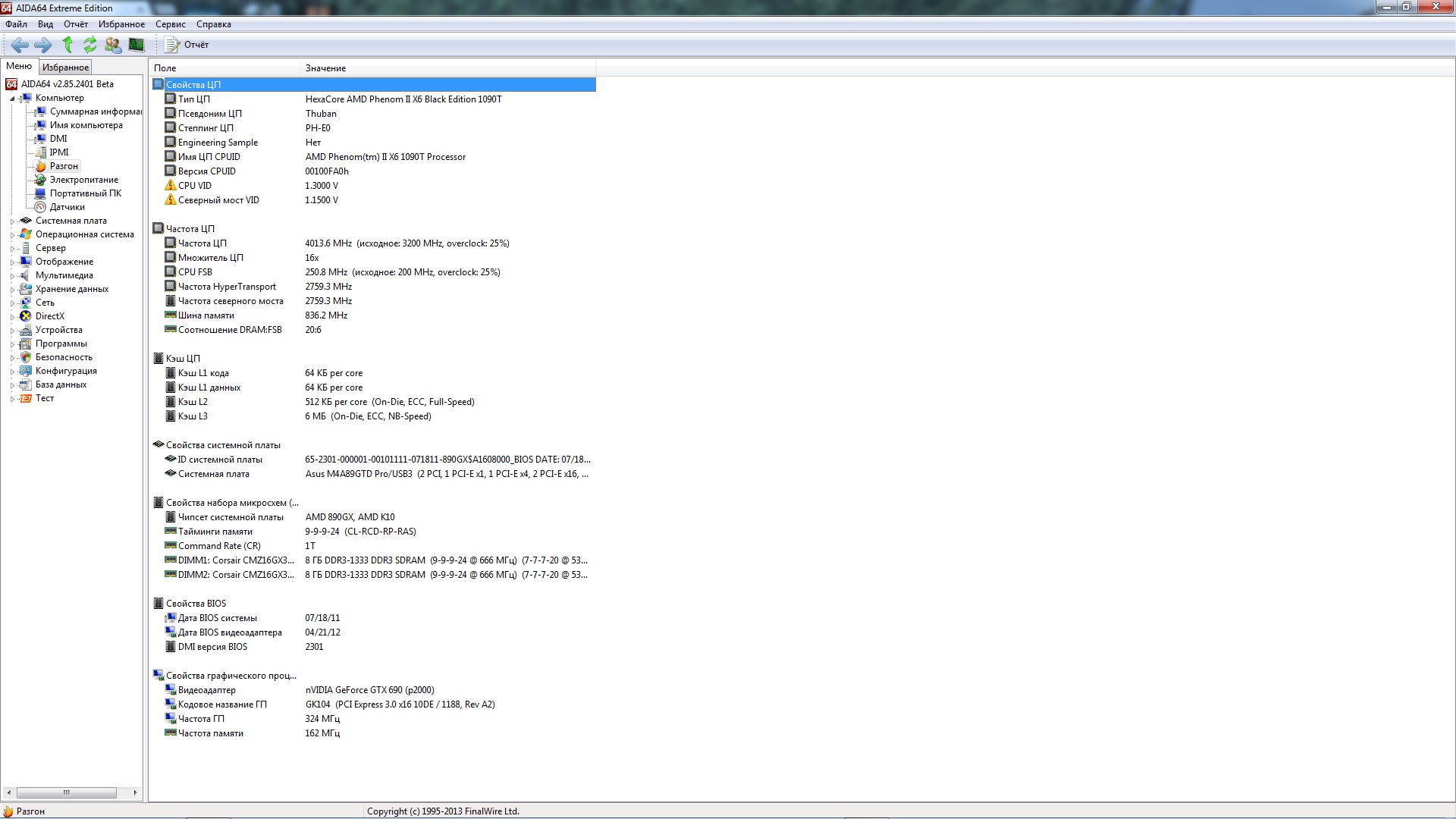The height and width of the screenshot is (819, 1456).
Task: Click the sidebar scrollbar right arrow
Action: [135, 792]
